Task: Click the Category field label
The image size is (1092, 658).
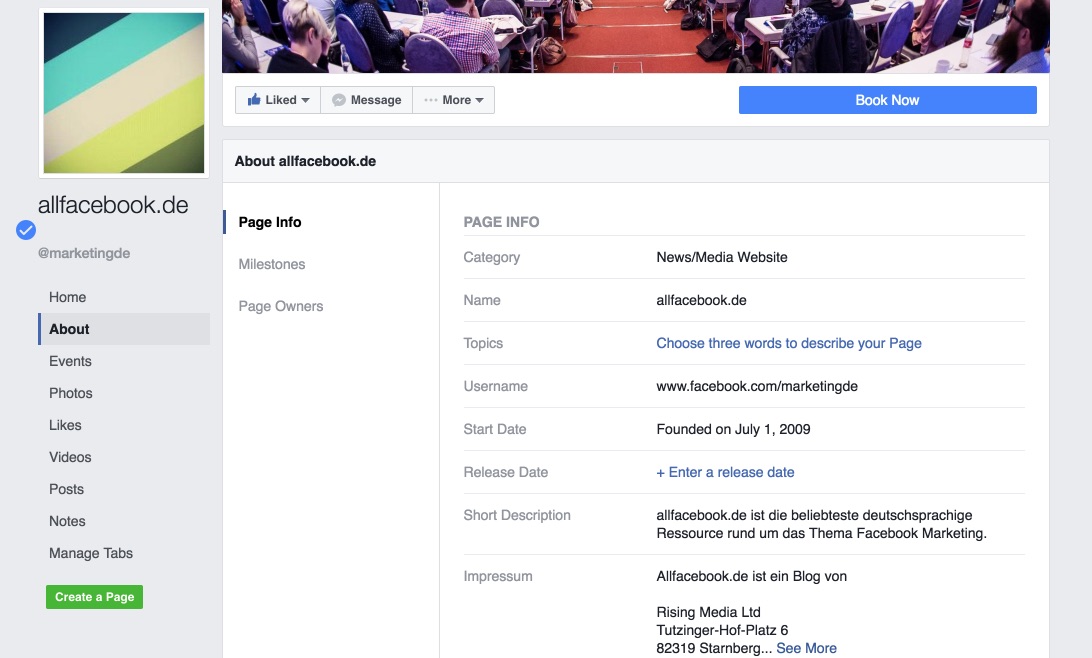Action: 492,257
